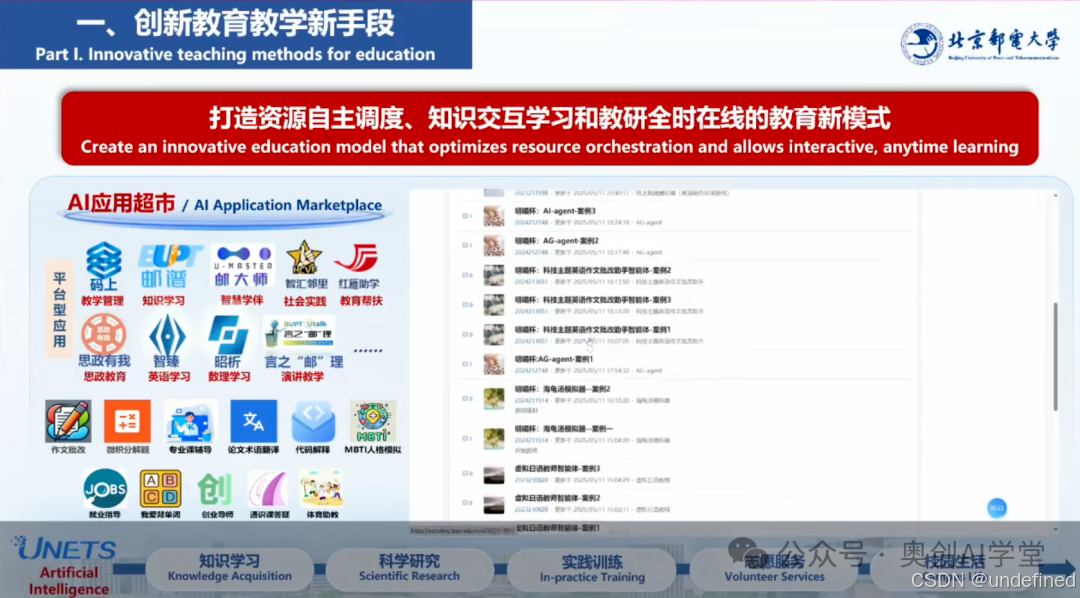Select the 知识学习 Knowledge Acquisition tab
The height and width of the screenshot is (598, 1080).
[x=230, y=568]
